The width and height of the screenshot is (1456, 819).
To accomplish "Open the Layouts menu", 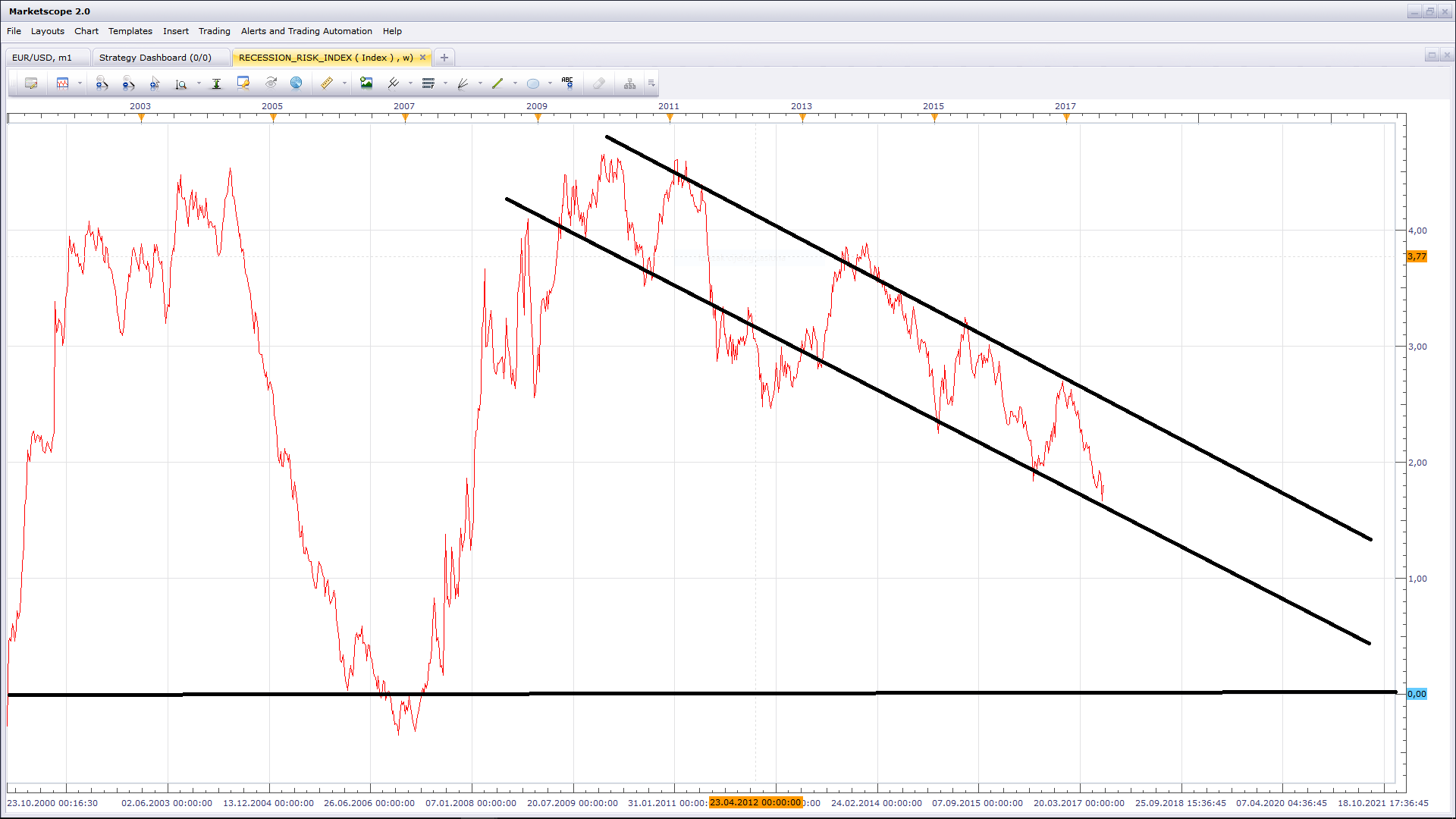I will coord(48,31).
